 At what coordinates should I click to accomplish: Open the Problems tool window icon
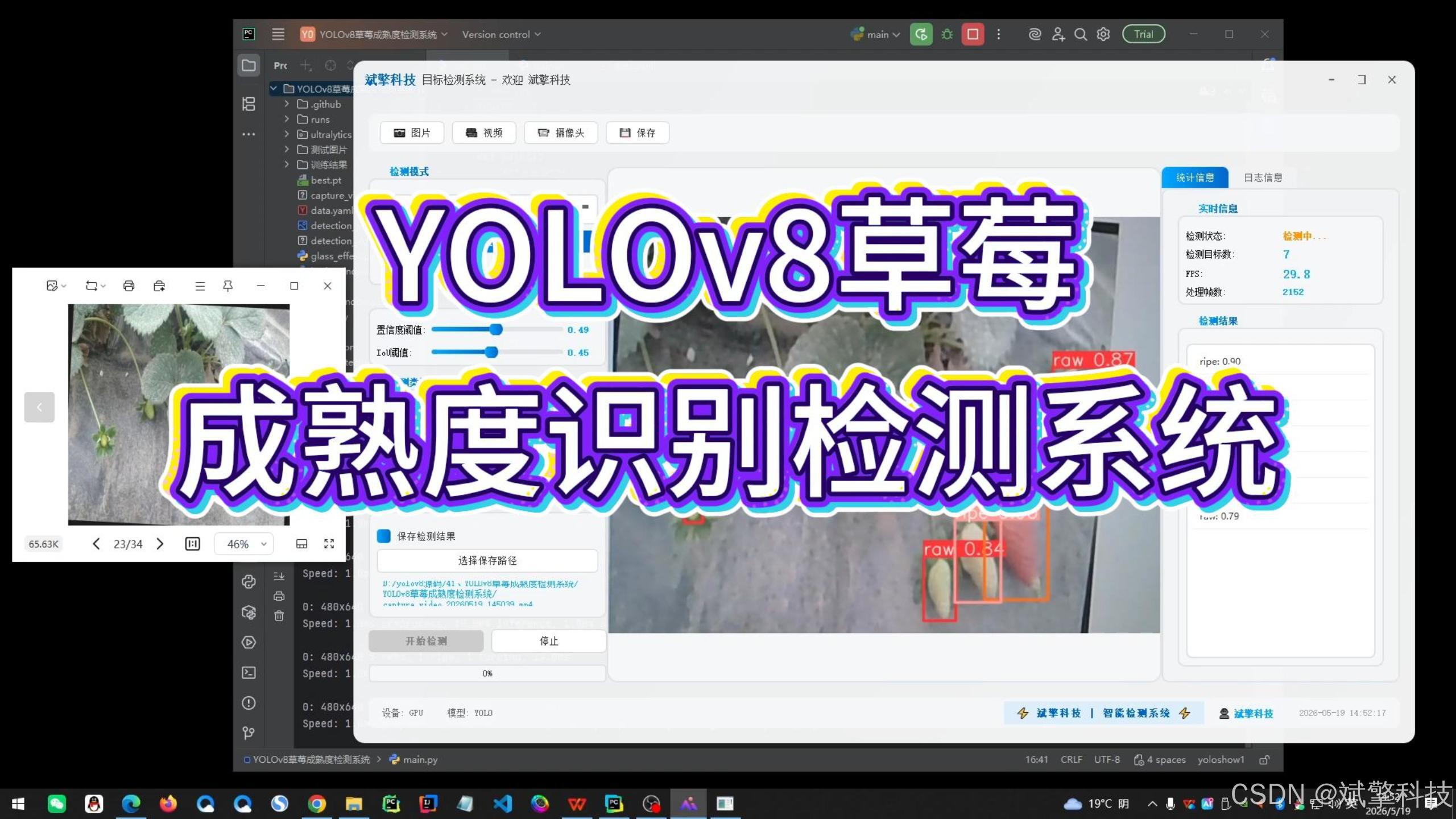click(x=249, y=703)
